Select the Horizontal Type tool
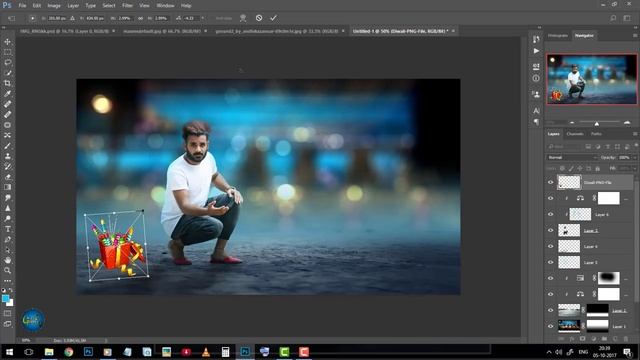Viewport: 640px width, 360px height. click(x=7, y=229)
